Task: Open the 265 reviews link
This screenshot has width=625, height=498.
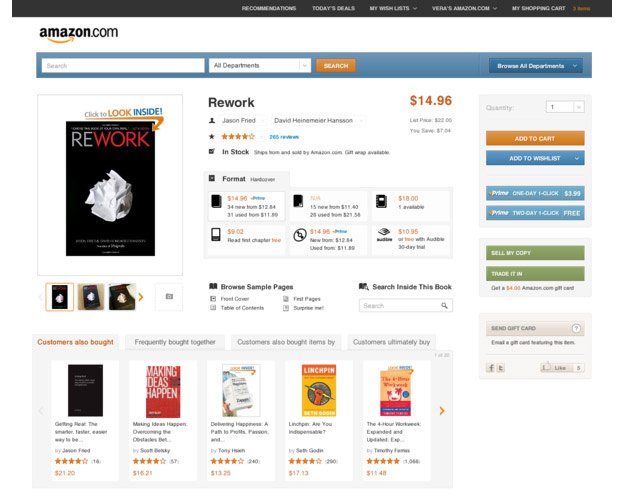Action: click(x=284, y=137)
